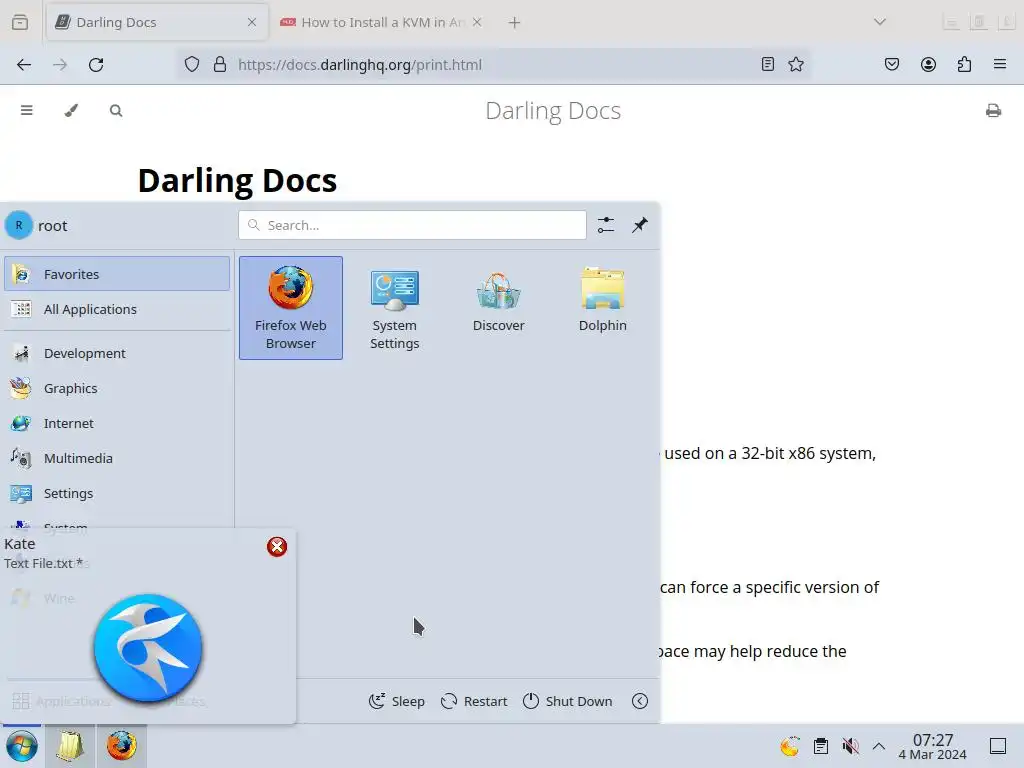The width and height of the screenshot is (1024, 768).
Task: Toggle the muted volume tray icon
Action: [850, 746]
